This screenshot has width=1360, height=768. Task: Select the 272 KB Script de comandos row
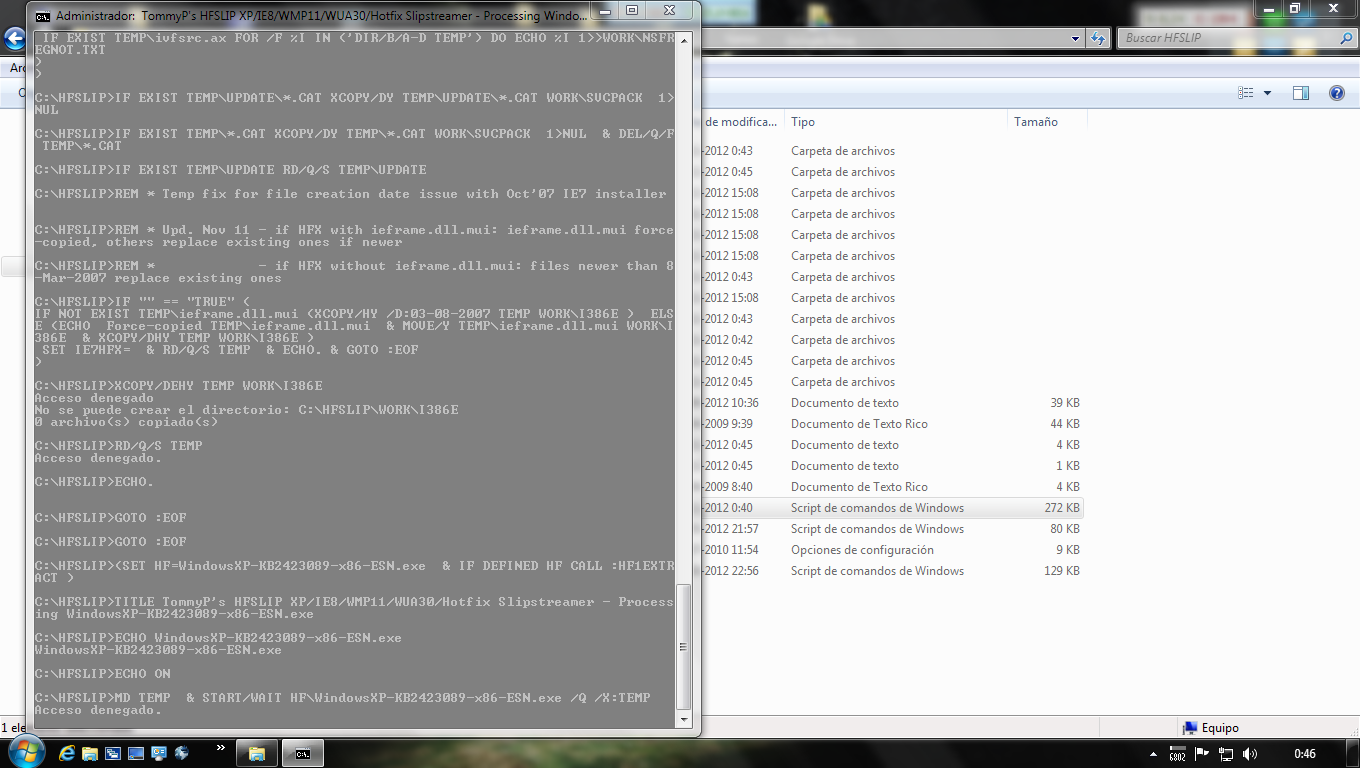point(892,508)
